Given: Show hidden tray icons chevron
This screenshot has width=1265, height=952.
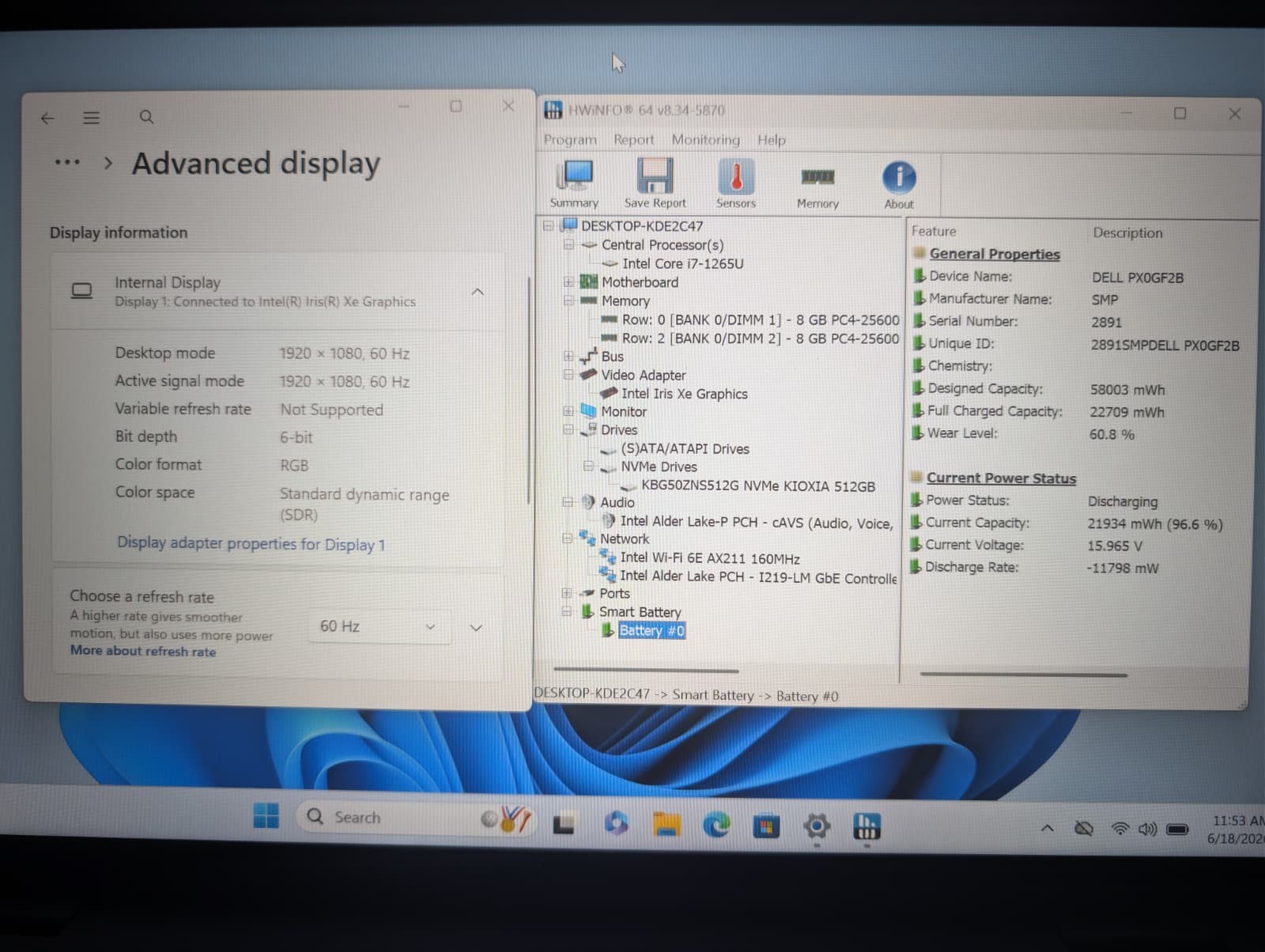Looking at the screenshot, I should (1047, 829).
